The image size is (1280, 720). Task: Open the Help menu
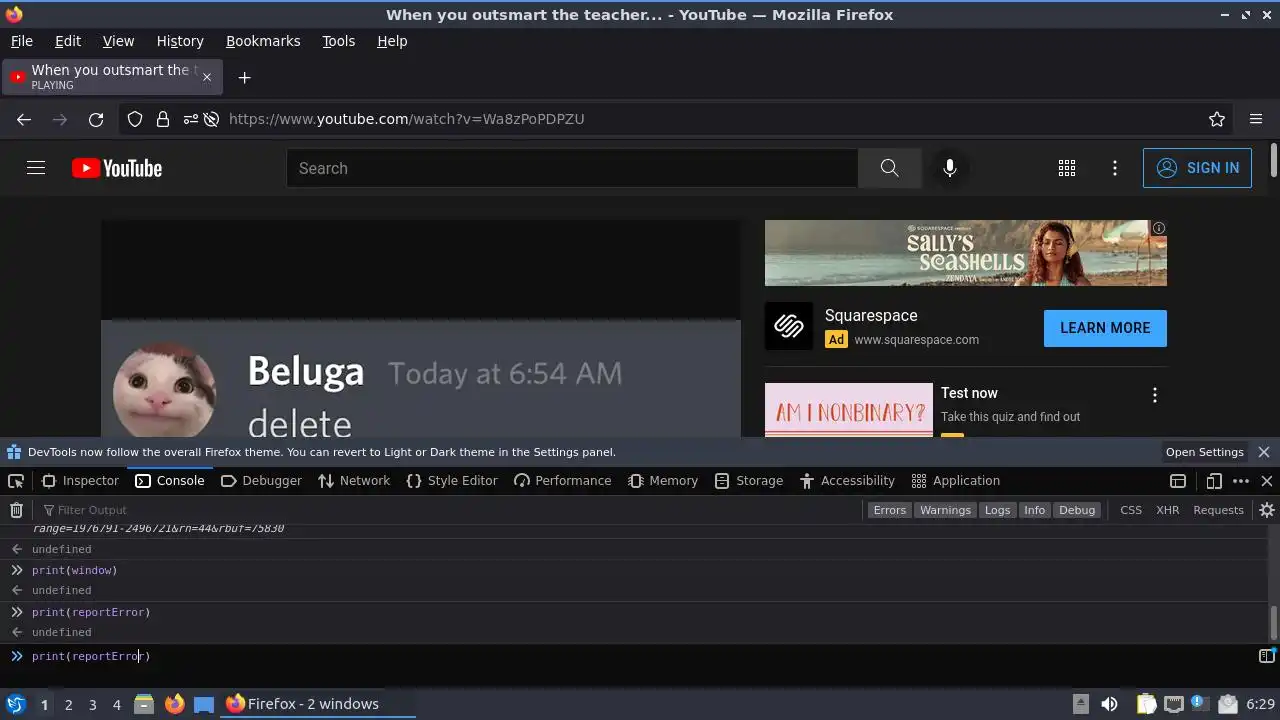(392, 41)
